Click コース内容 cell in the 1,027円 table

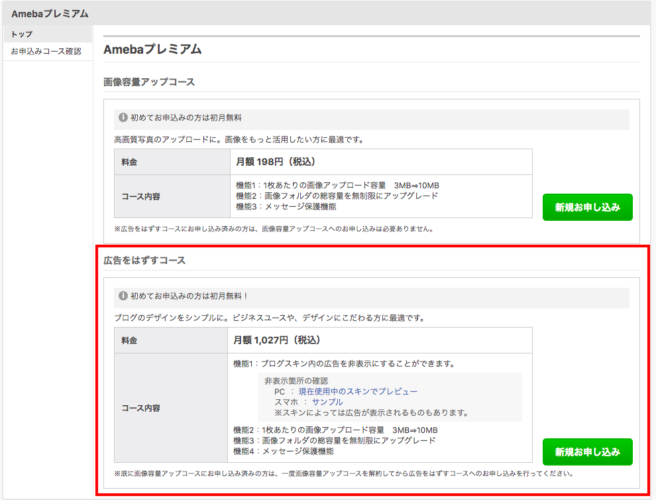171,408
